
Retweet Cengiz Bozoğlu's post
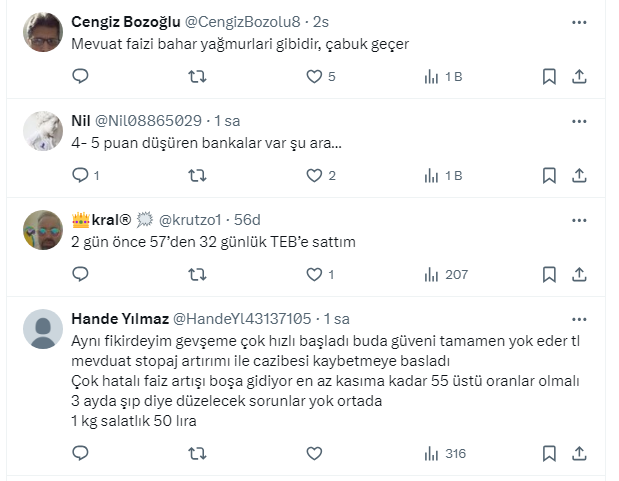pyautogui.click(x=198, y=76)
